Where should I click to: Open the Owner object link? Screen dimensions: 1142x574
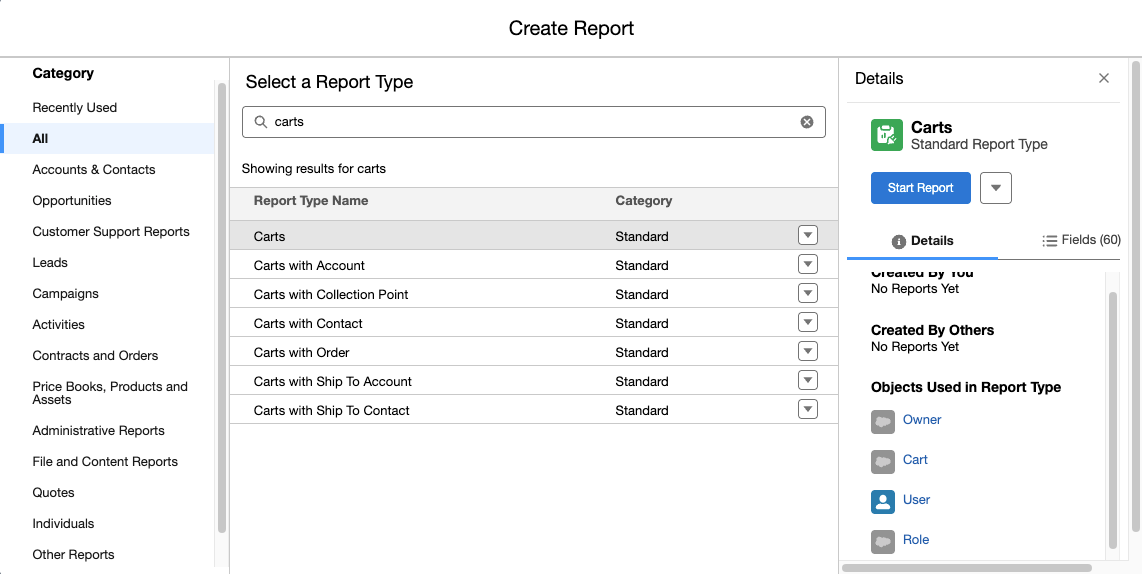point(922,420)
